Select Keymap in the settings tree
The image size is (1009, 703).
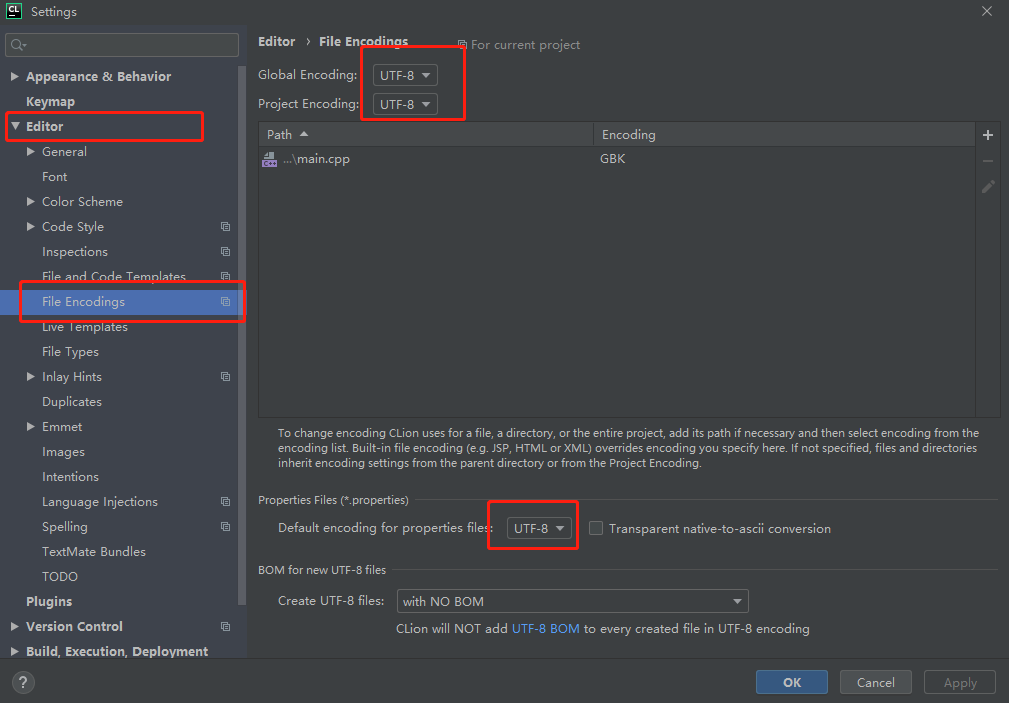click(x=50, y=102)
